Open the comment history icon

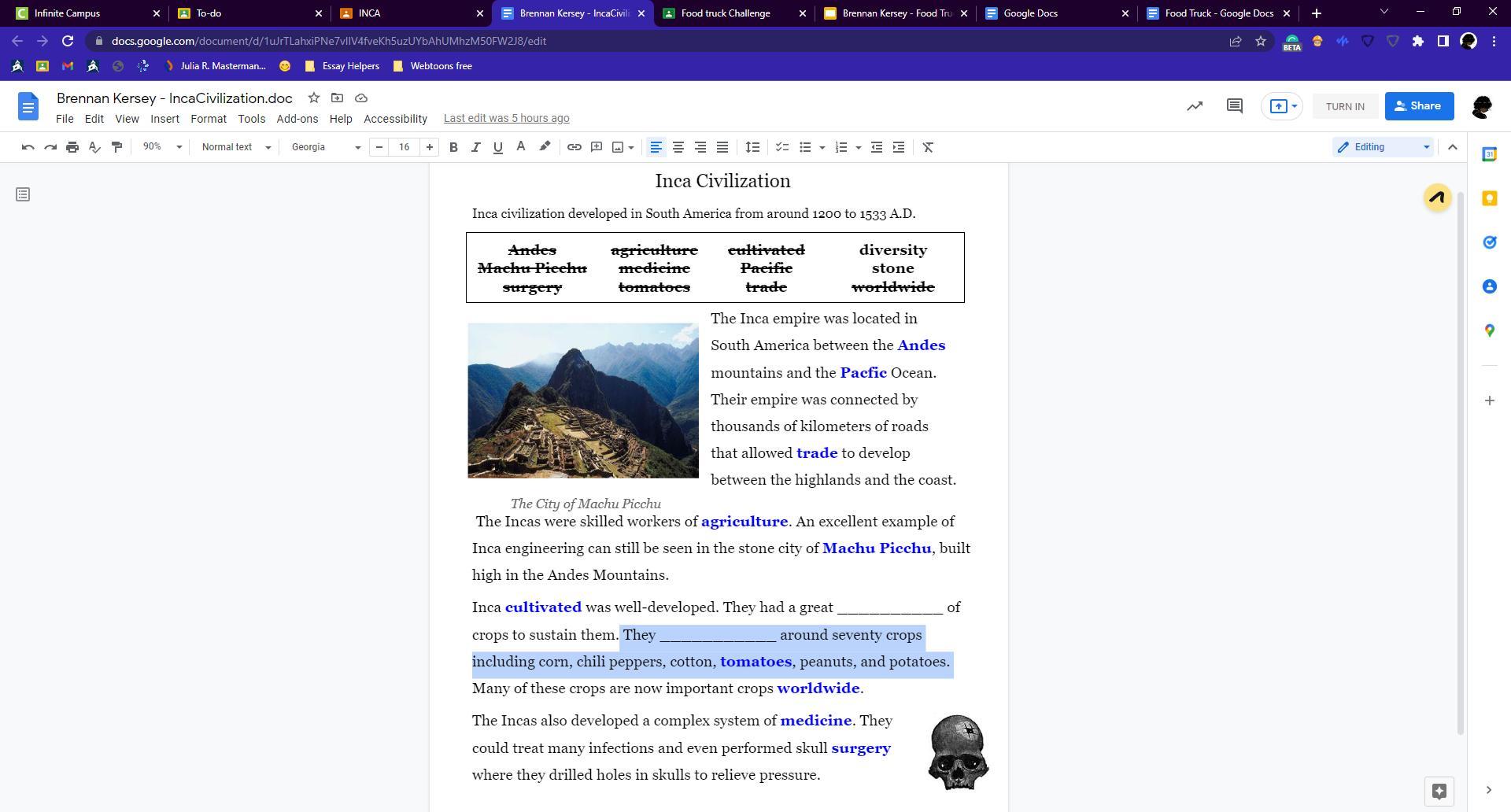click(1234, 106)
